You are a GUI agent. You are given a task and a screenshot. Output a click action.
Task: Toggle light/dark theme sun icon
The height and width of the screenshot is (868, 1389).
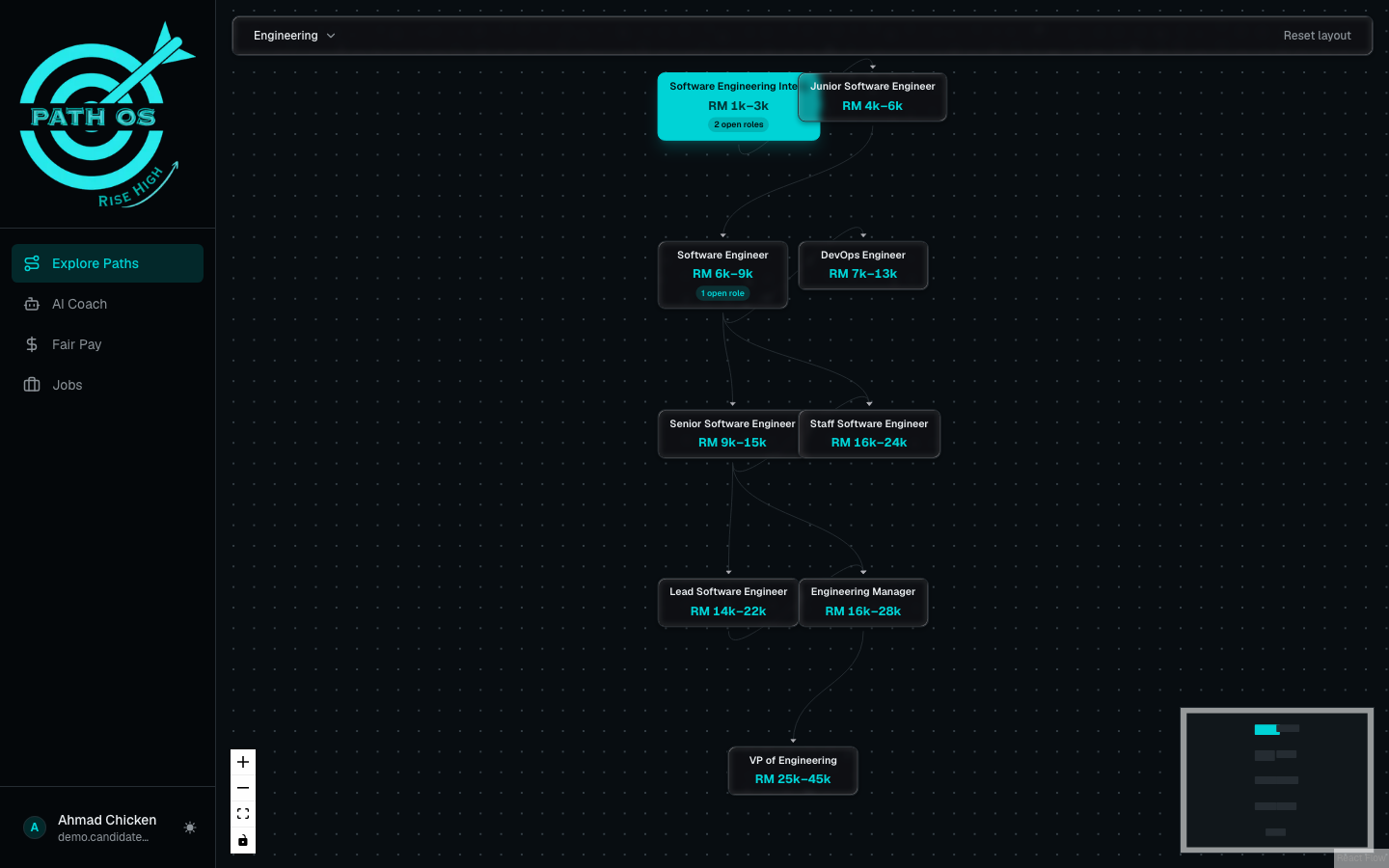point(190,827)
